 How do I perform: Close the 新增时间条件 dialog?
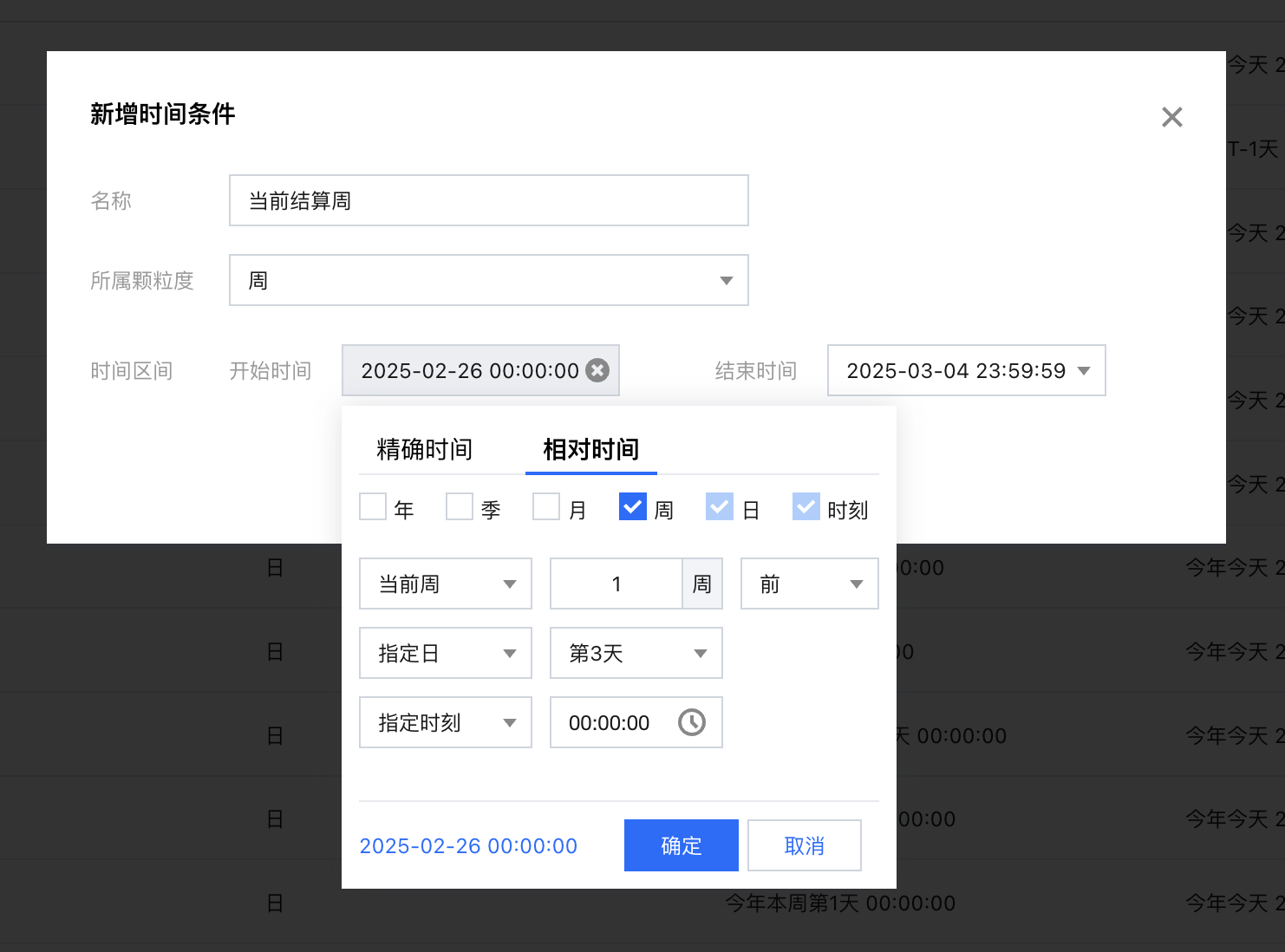1171,117
